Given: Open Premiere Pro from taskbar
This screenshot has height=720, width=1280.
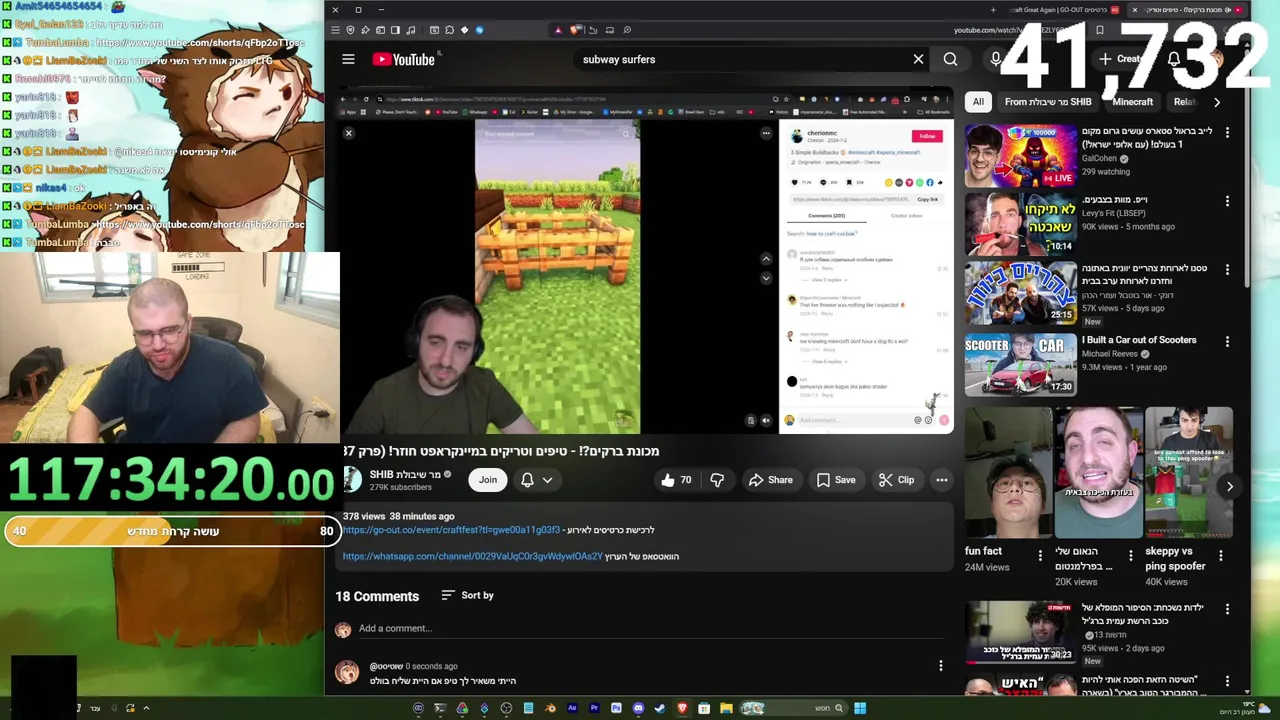Looking at the screenshot, I should point(594,708).
